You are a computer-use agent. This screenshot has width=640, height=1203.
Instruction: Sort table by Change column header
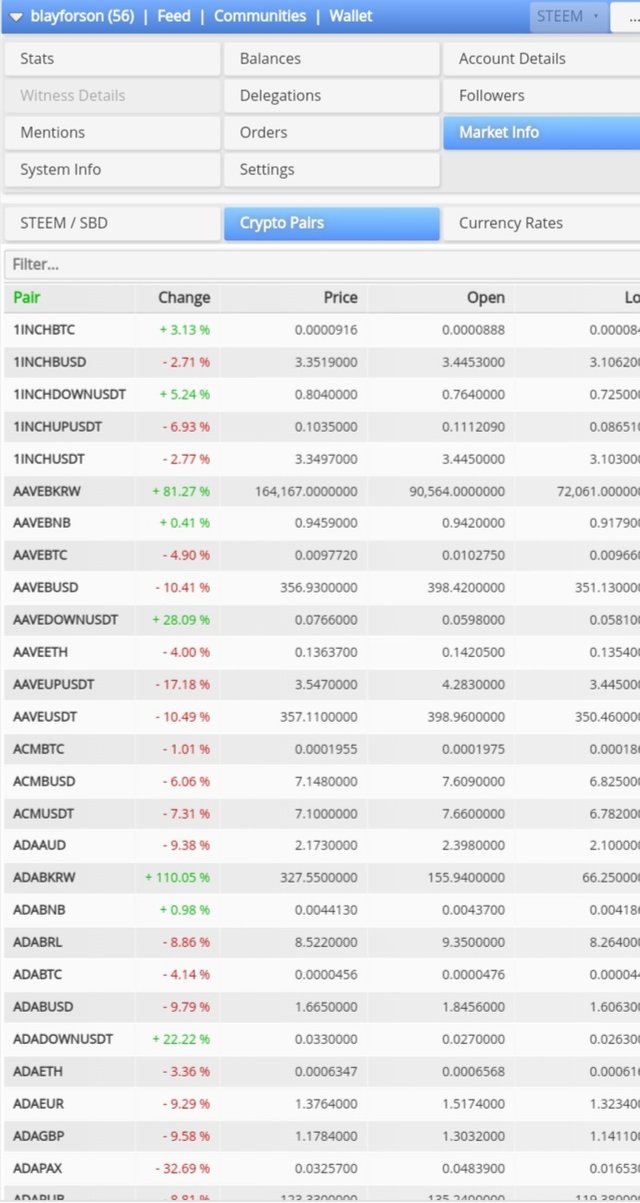(x=184, y=297)
